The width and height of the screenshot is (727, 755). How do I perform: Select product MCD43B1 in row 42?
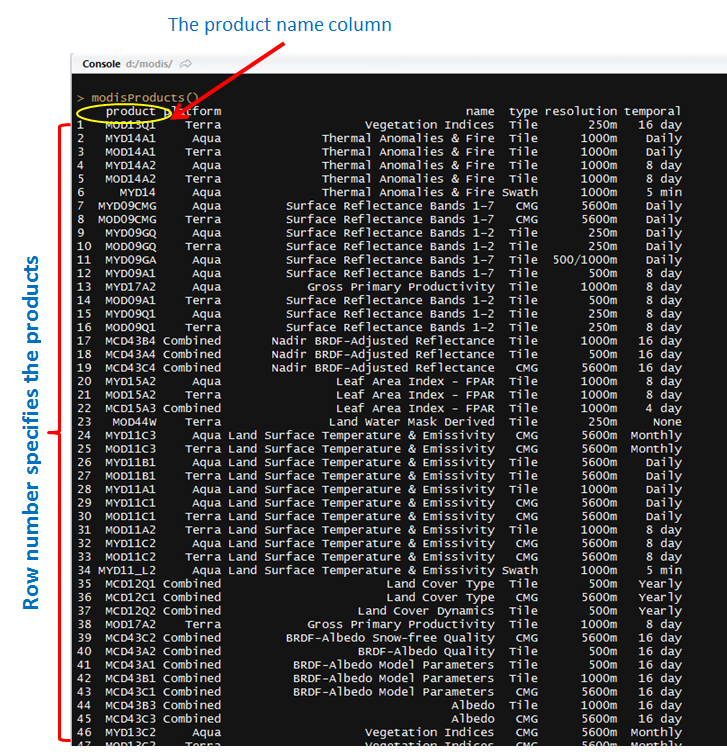pos(130,678)
